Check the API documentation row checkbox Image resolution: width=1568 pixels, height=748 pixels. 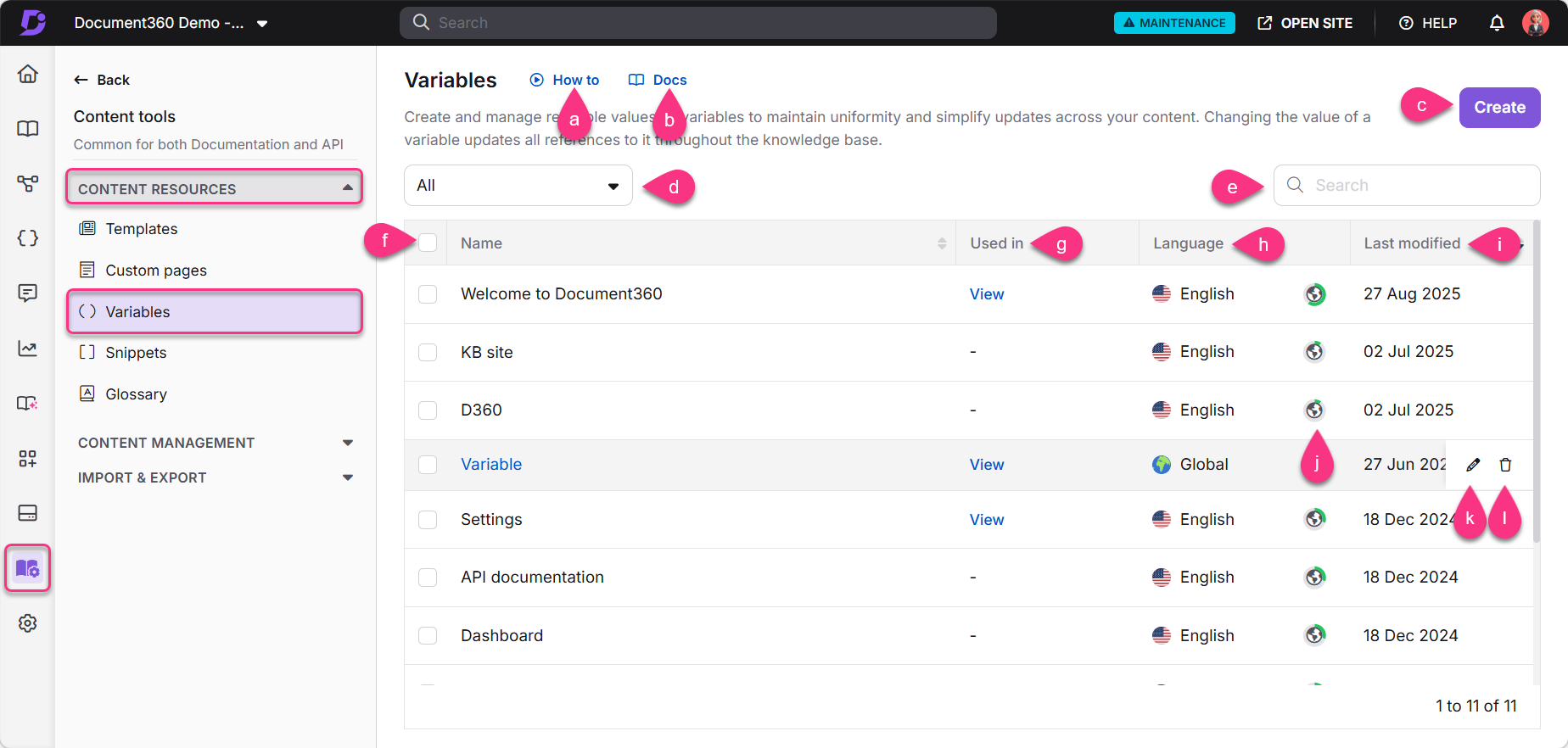[x=428, y=578]
